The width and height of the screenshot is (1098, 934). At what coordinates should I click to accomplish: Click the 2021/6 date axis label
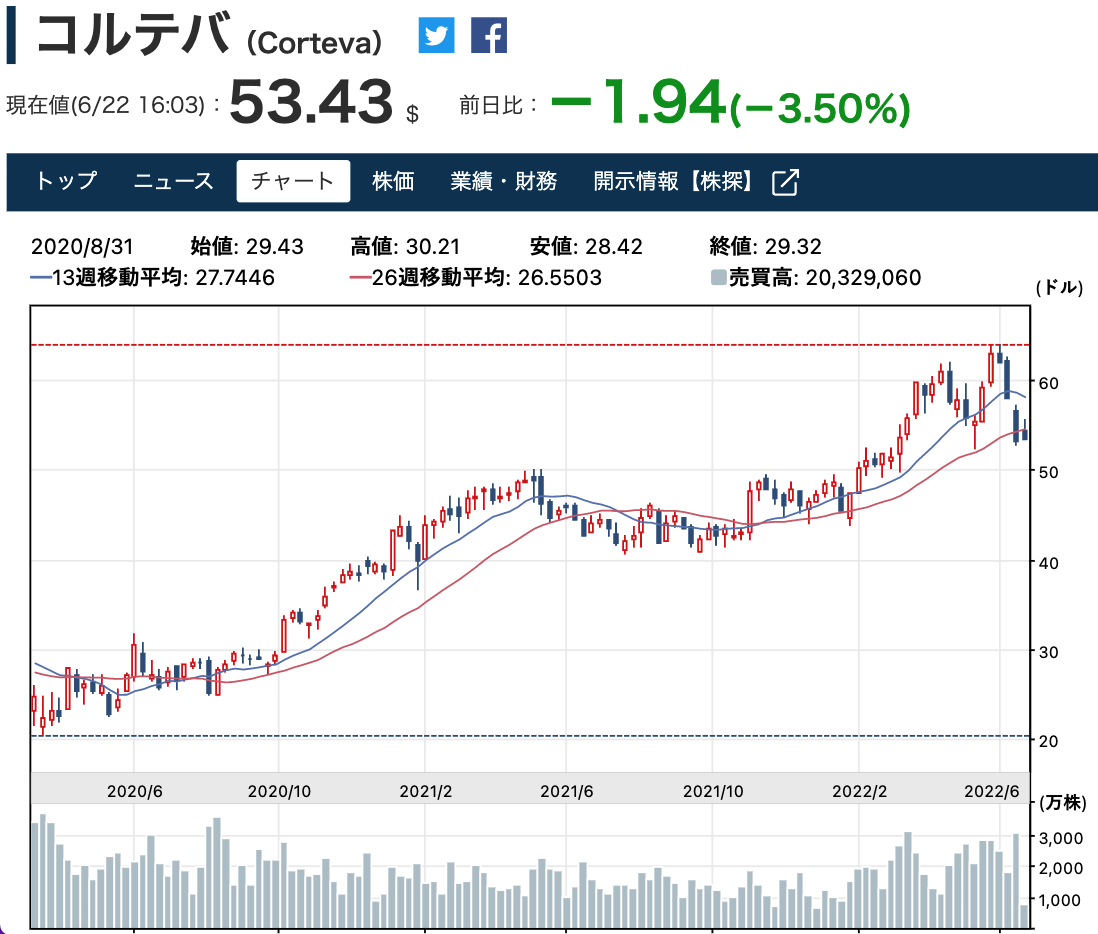point(567,791)
